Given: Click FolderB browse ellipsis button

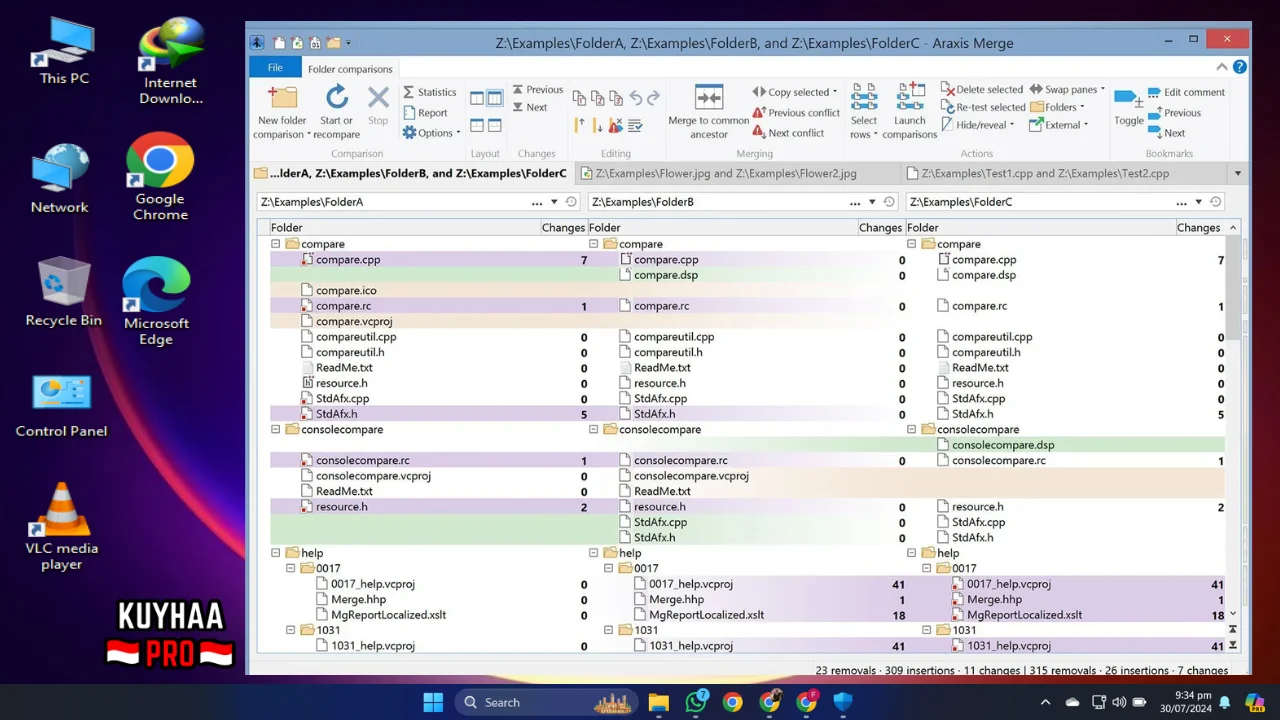Looking at the screenshot, I should [x=855, y=202].
